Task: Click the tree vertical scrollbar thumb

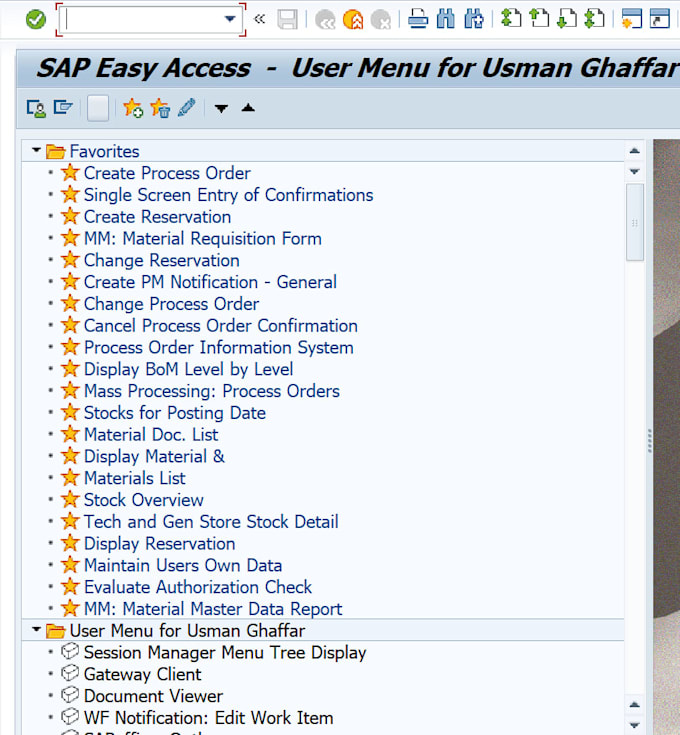Action: (x=635, y=222)
